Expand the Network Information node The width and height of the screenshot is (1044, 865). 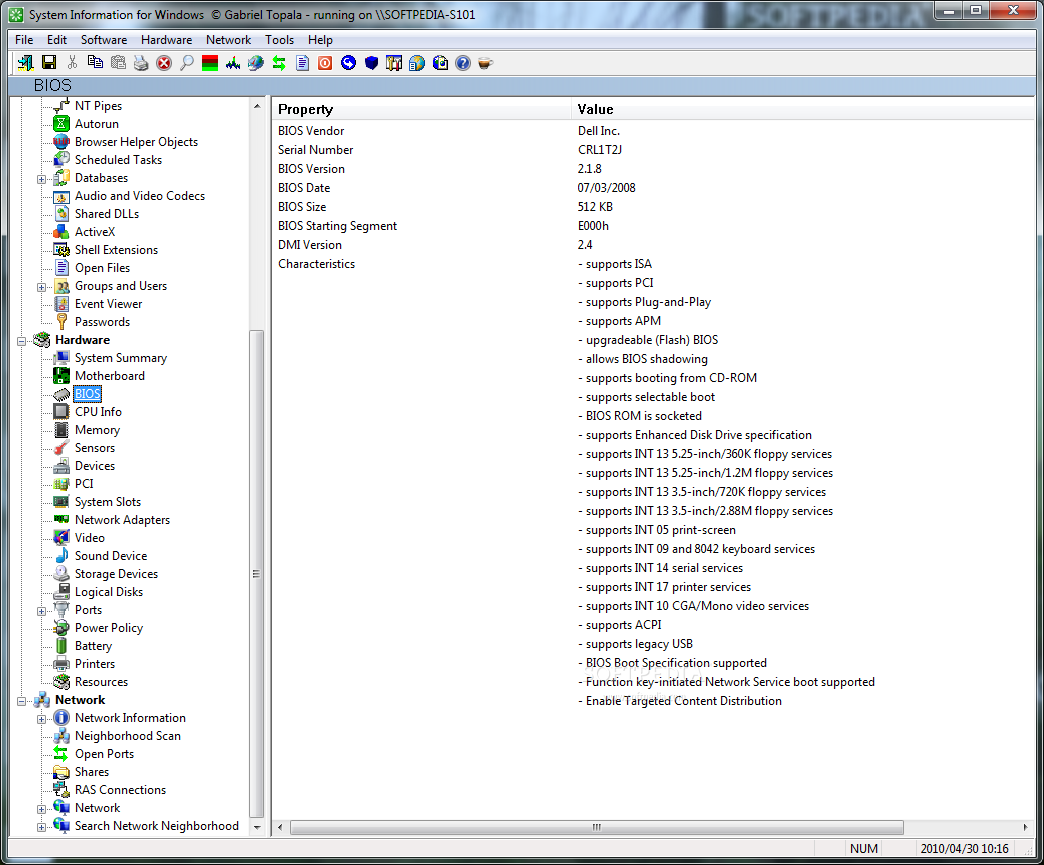click(x=41, y=719)
